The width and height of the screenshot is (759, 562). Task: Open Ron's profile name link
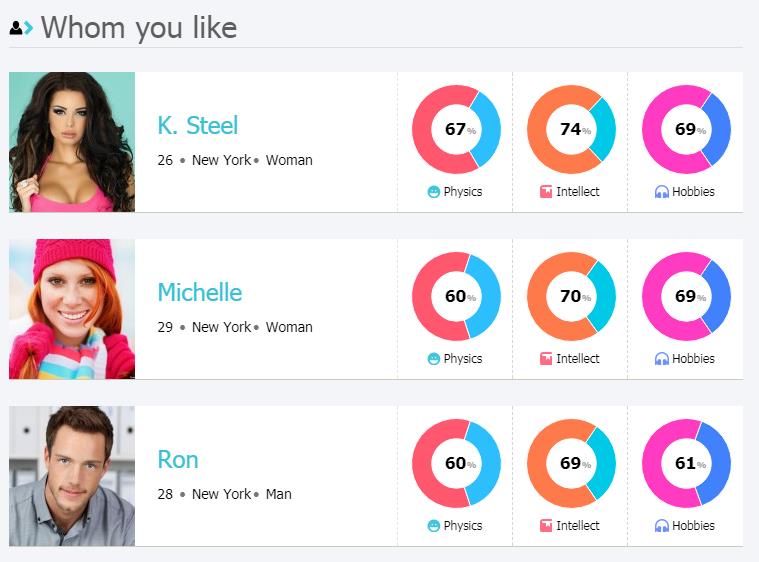click(x=178, y=460)
